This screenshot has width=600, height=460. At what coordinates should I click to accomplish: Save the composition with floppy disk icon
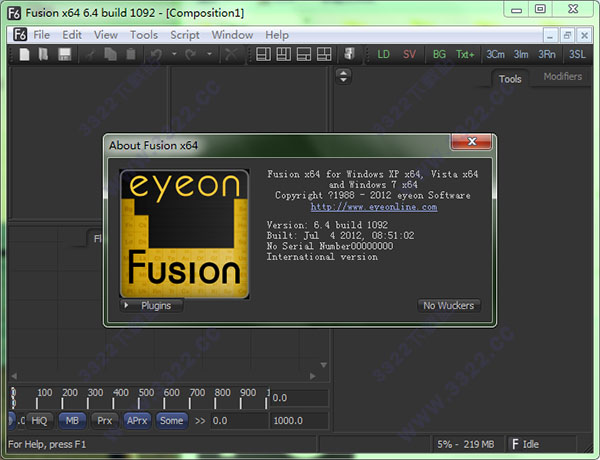[65, 54]
